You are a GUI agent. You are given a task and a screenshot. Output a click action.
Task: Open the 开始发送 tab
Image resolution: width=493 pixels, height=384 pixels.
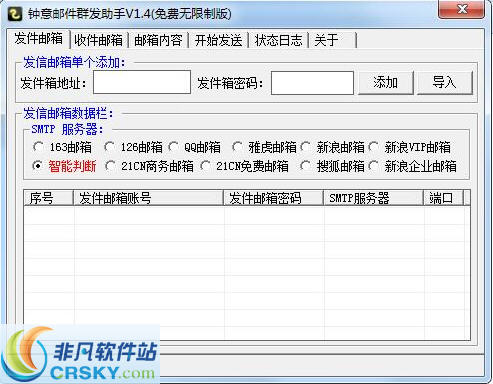(218, 40)
